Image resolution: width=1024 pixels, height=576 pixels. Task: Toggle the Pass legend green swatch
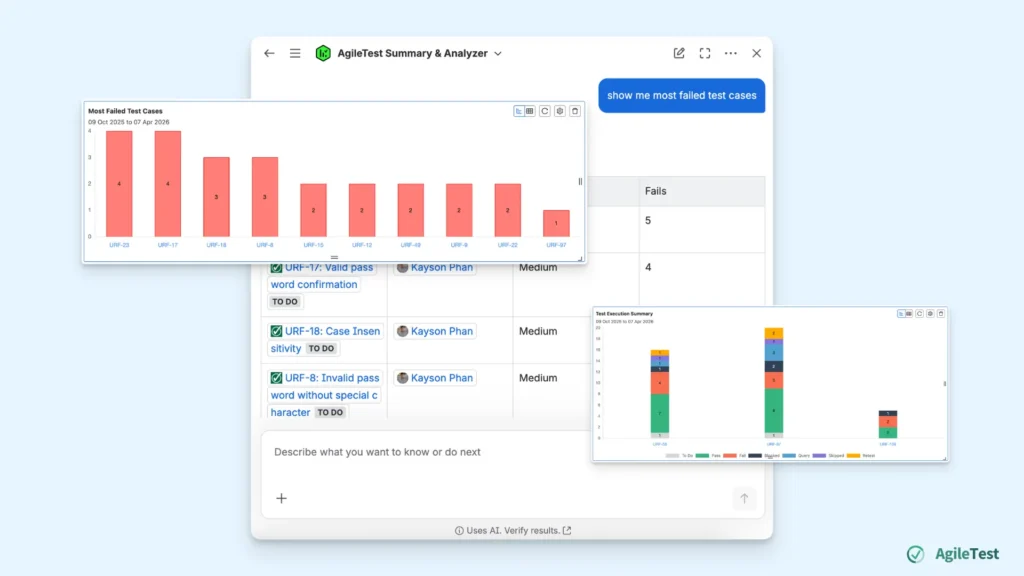click(702, 456)
